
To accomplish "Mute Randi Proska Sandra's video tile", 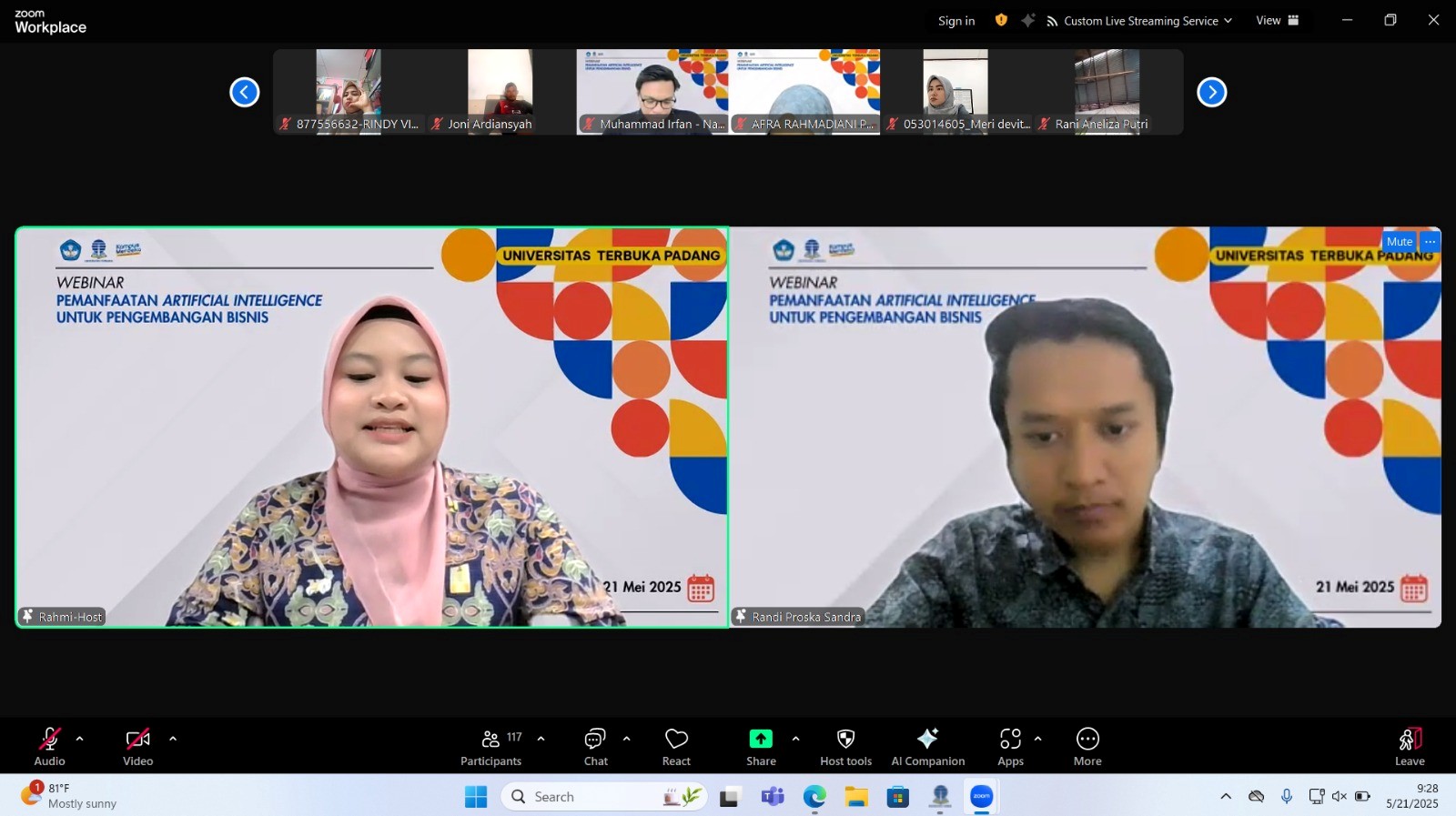I will (1399, 242).
